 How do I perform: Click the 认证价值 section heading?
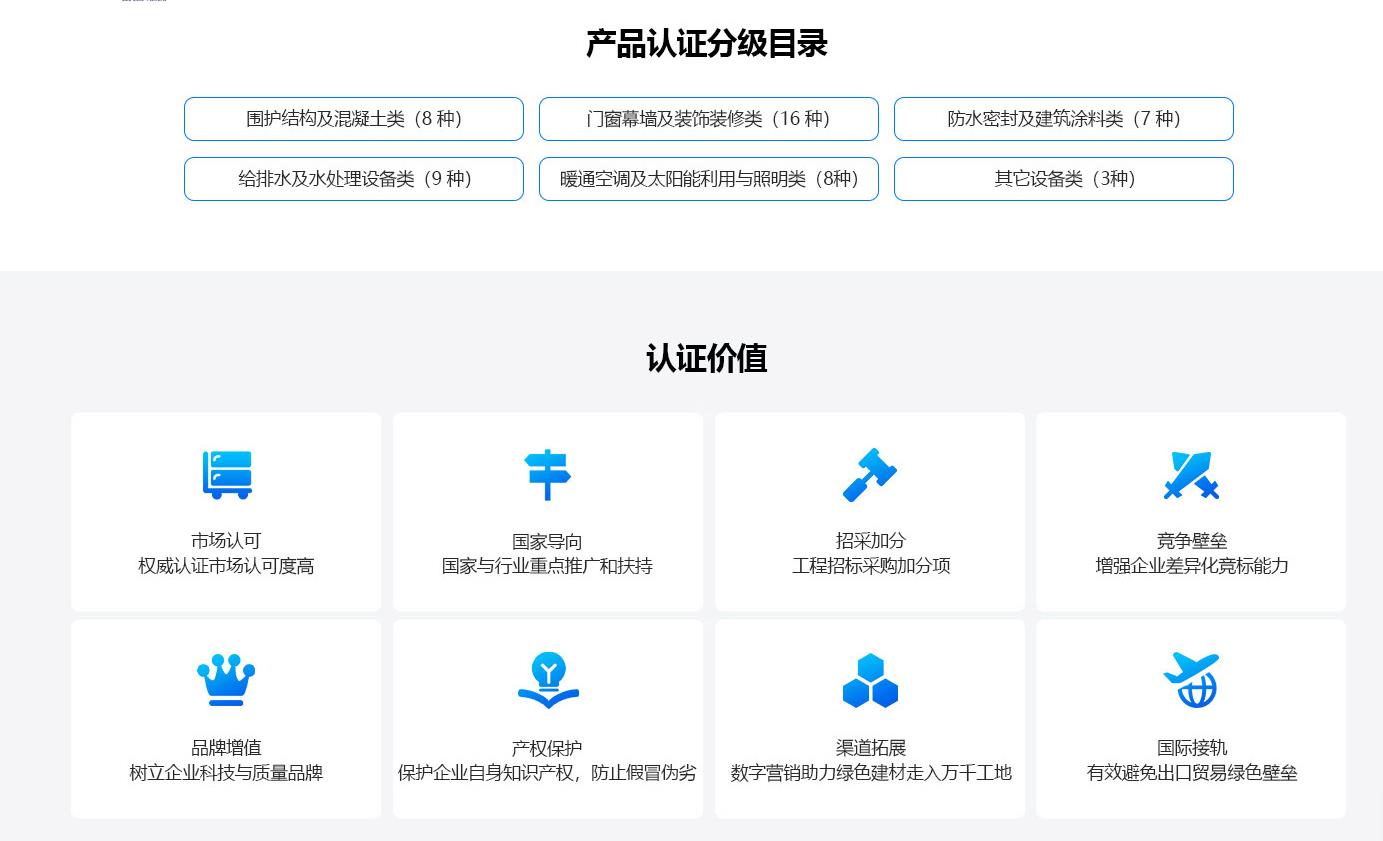click(x=707, y=359)
